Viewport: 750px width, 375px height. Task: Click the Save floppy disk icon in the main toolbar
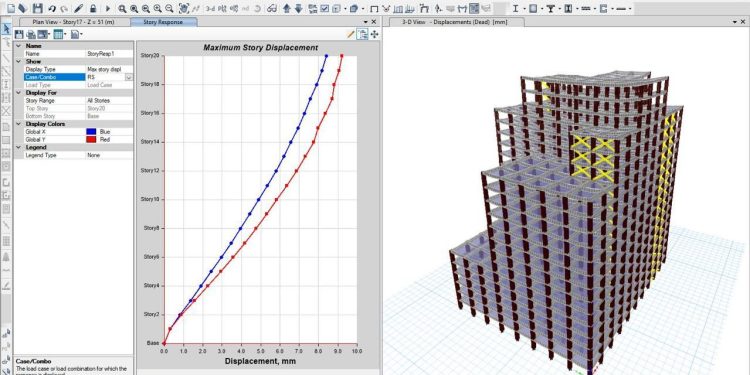[x=38, y=9]
